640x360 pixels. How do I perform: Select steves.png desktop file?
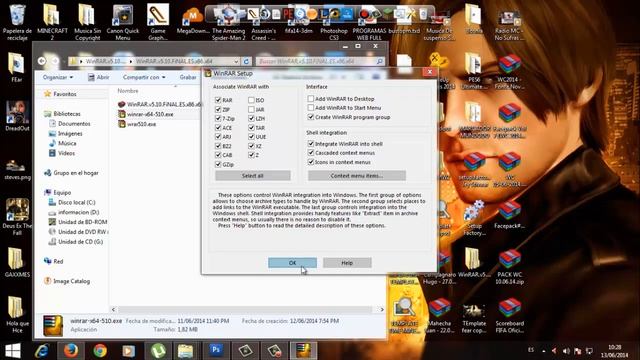[17, 169]
